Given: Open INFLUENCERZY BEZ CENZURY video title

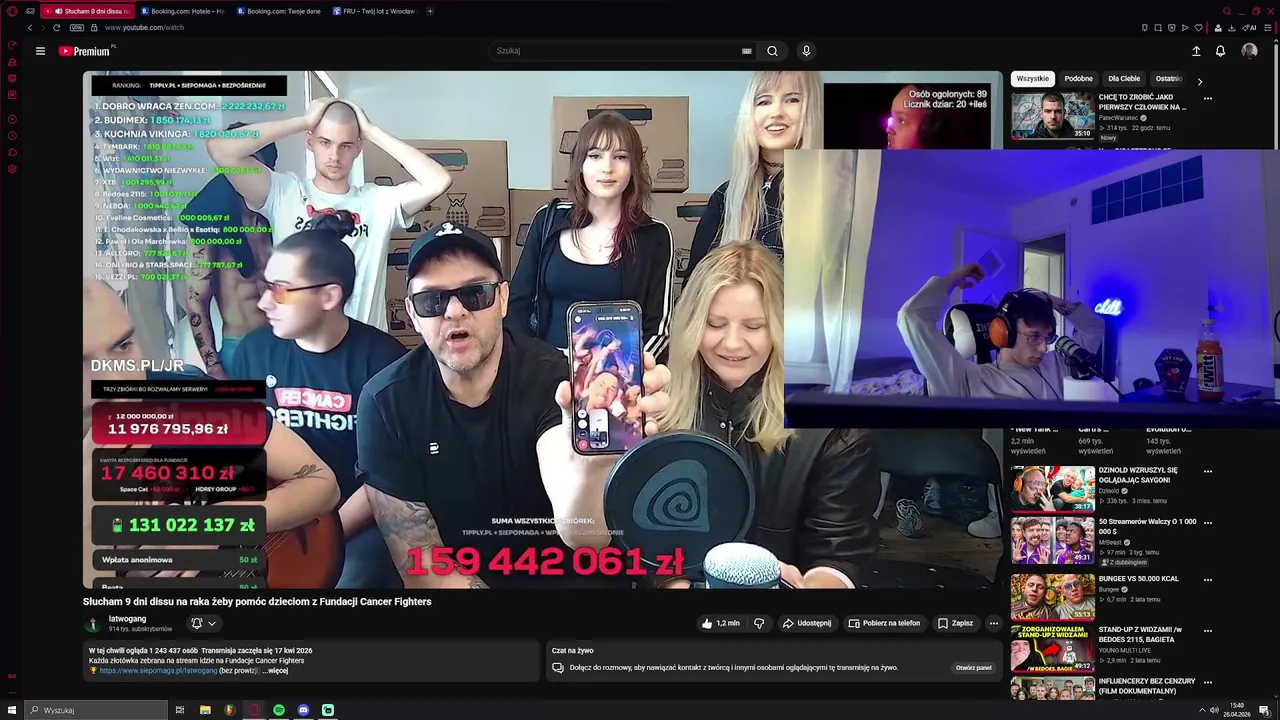Looking at the screenshot, I should [1147, 686].
